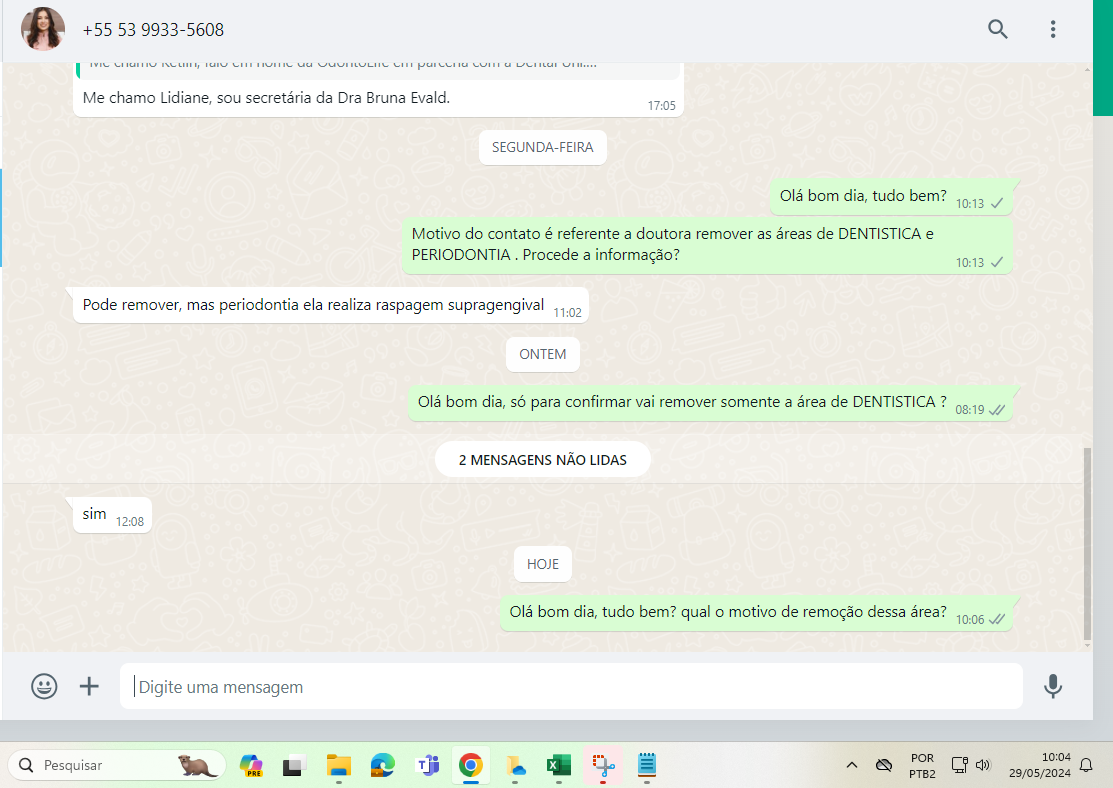The height and width of the screenshot is (788, 1113).
Task: Click the otter search highlight icon
Action: (196, 765)
